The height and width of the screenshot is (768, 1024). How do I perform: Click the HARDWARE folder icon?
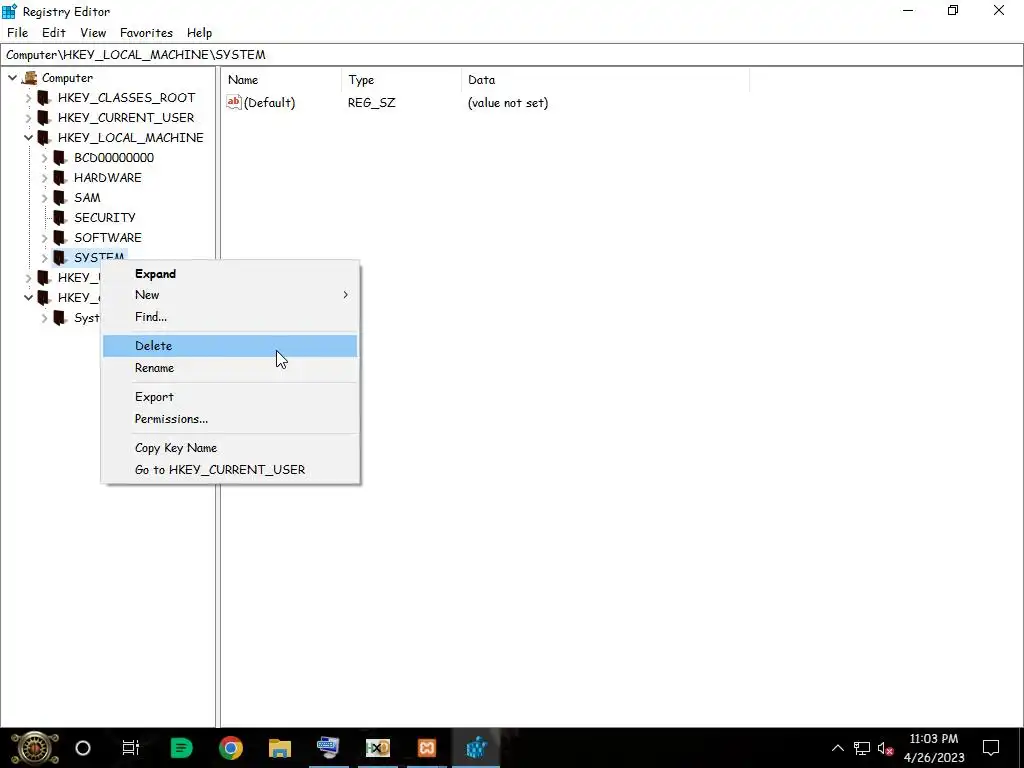(x=60, y=178)
